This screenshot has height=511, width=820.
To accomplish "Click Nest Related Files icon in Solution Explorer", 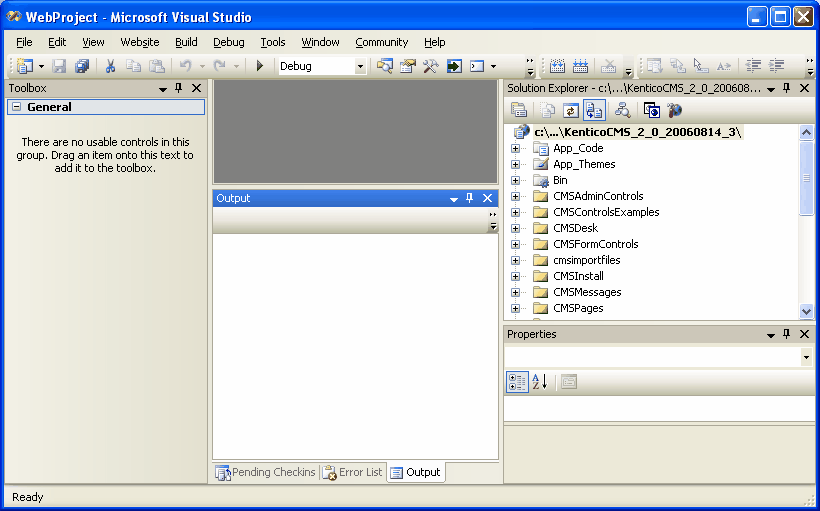I will (594, 110).
